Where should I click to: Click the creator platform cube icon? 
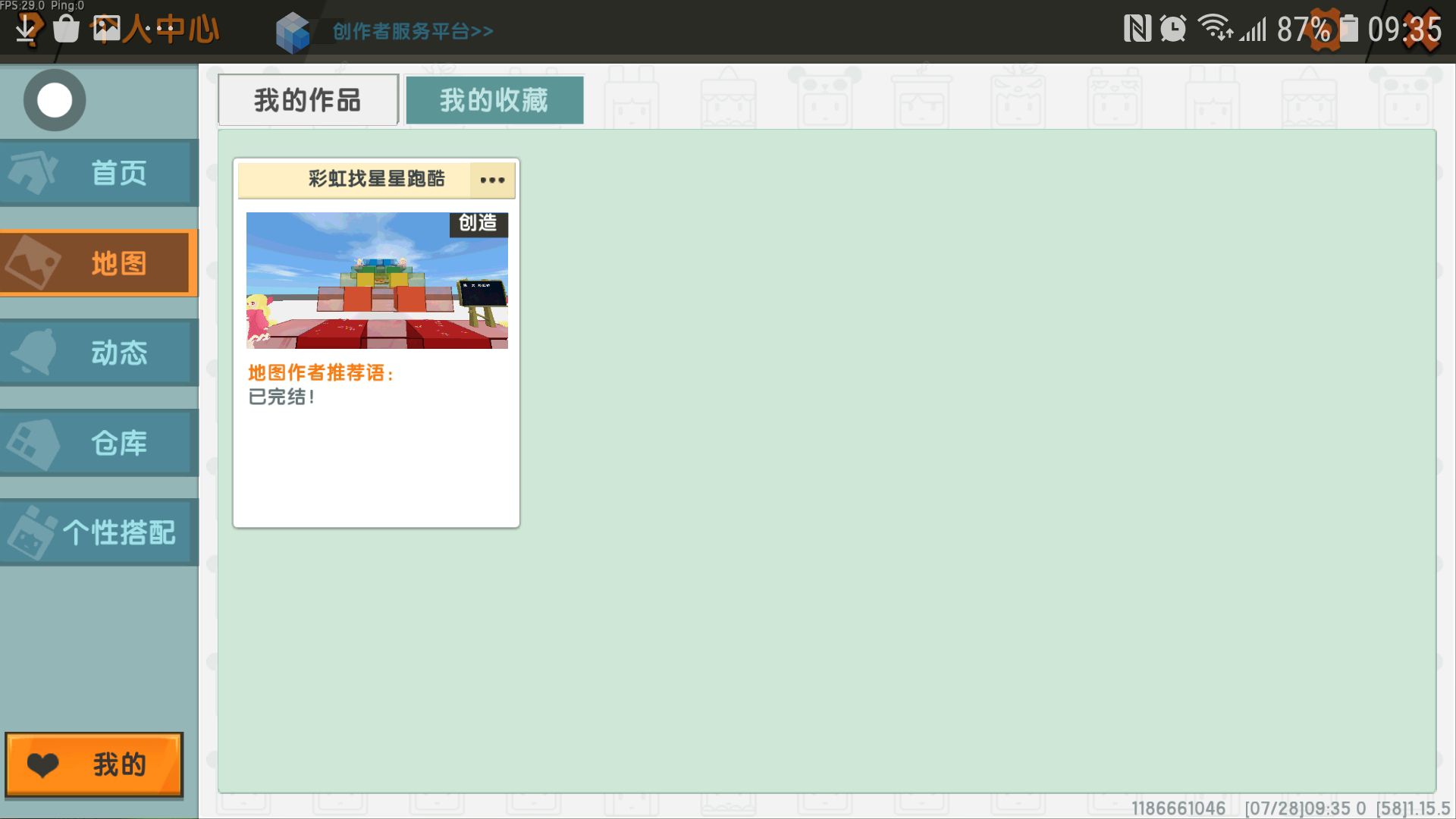tap(293, 33)
